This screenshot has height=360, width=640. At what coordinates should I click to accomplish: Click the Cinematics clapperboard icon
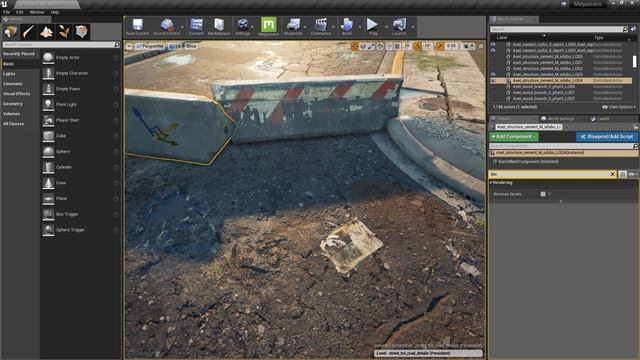pyautogui.click(x=321, y=25)
